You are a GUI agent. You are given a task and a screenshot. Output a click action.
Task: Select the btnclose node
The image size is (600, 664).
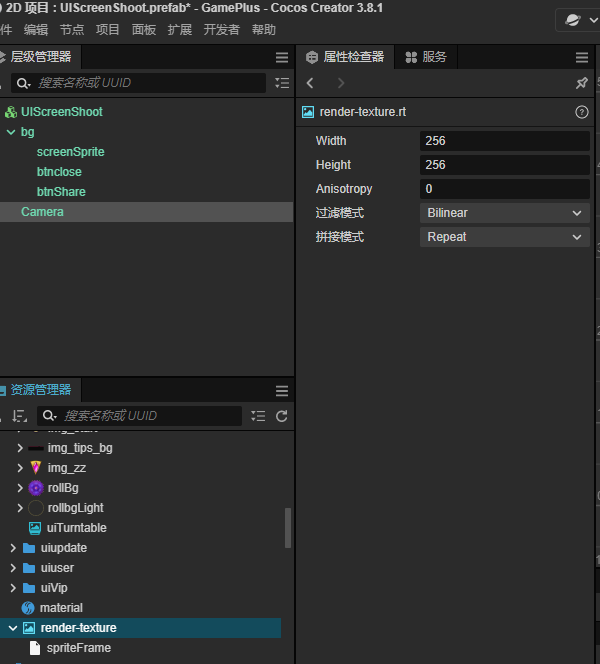pyautogui.click(x=59, y=172)
